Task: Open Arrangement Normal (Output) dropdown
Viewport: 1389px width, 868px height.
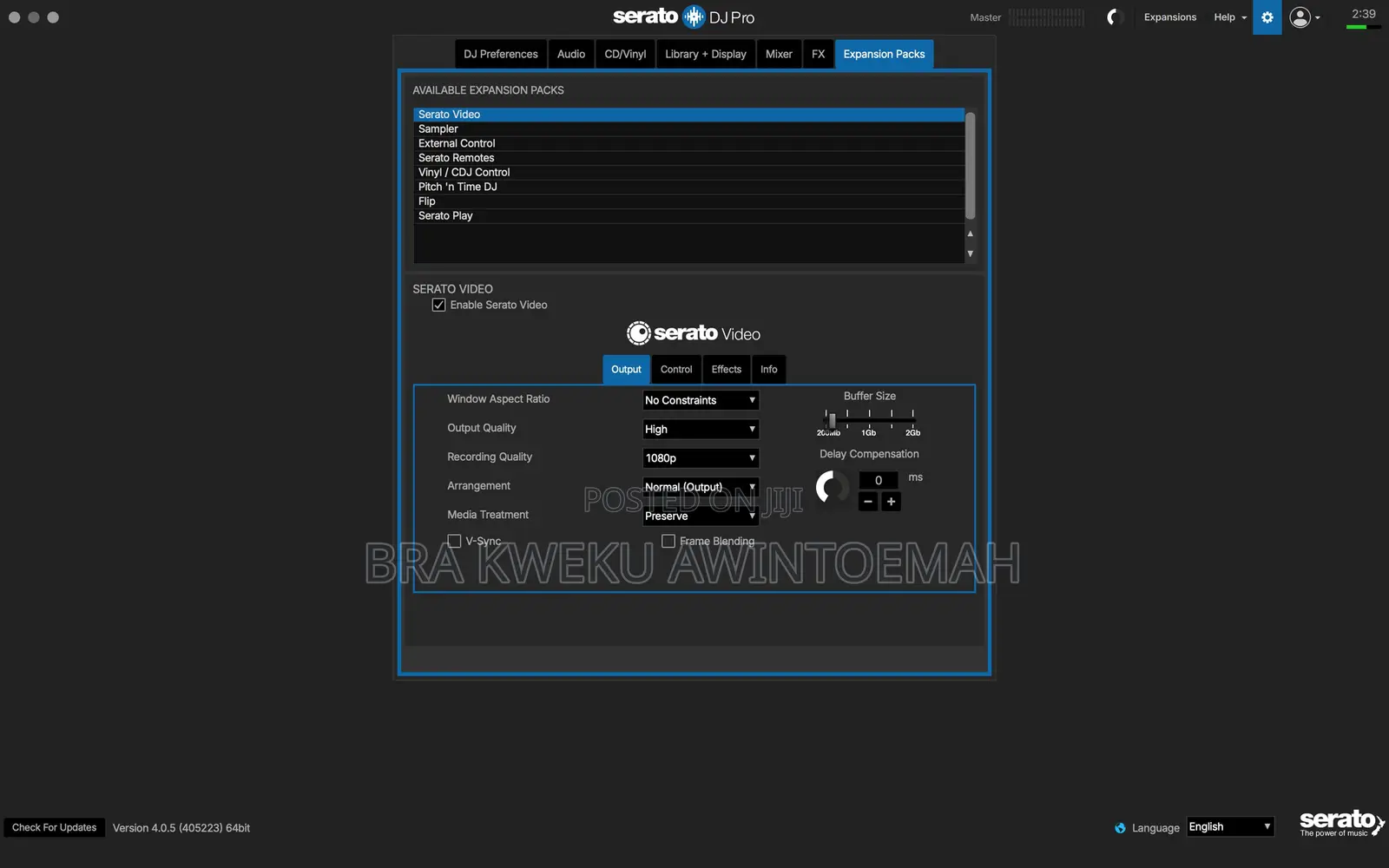Action: (x=701, y=487)
